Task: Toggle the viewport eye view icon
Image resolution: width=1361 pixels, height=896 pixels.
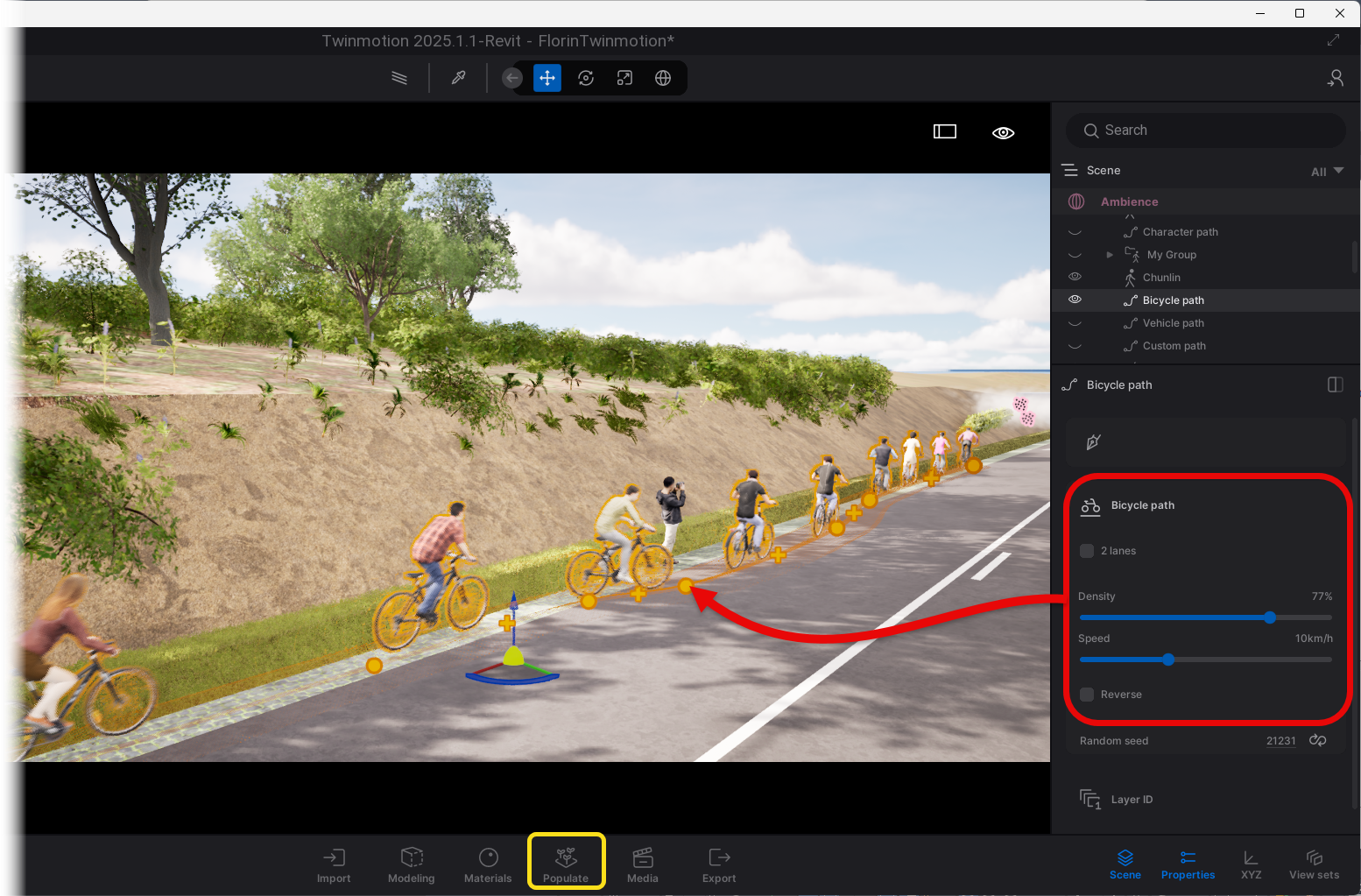Action: [x=1003, y=132]
